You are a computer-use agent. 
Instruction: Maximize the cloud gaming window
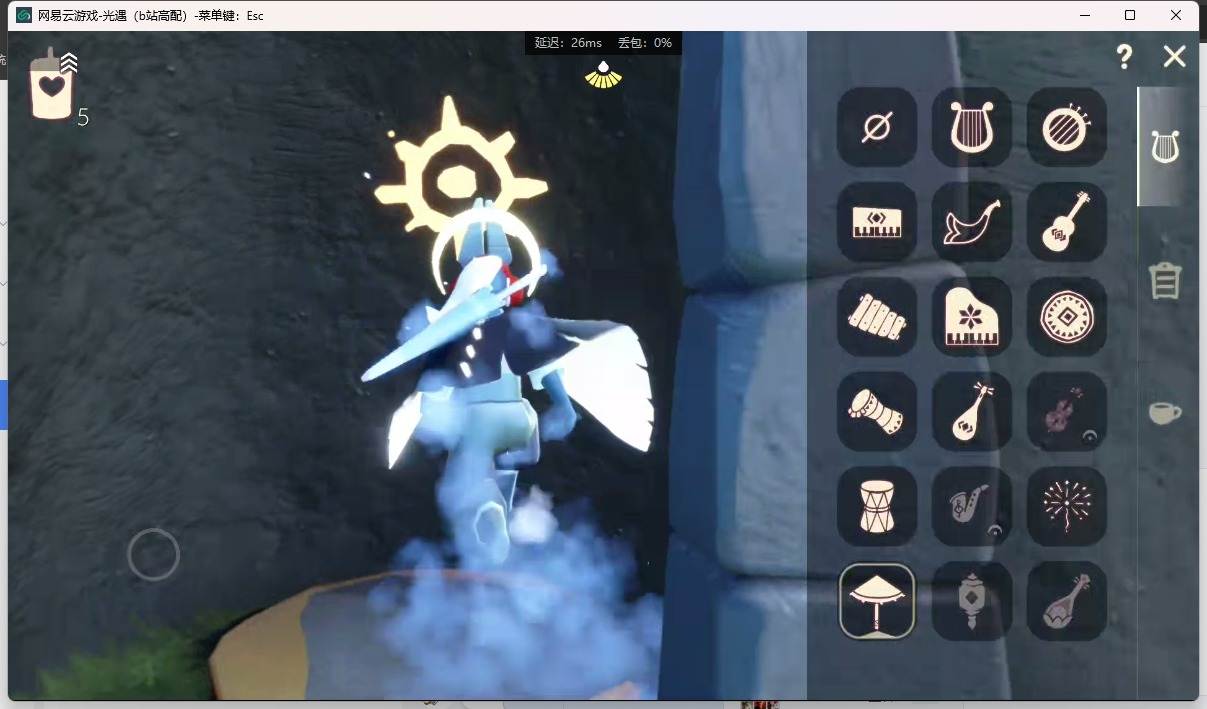1130,15
